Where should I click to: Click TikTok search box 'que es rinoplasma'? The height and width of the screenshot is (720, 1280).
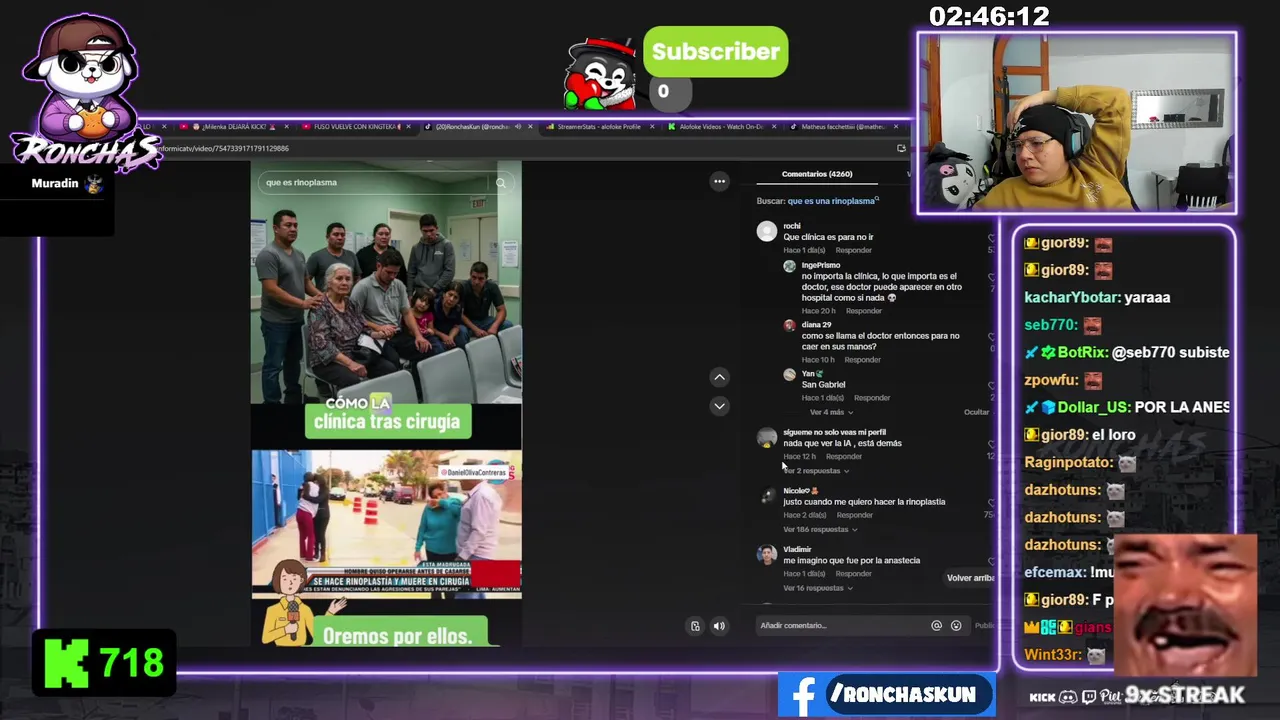click(x=376, y=183)
